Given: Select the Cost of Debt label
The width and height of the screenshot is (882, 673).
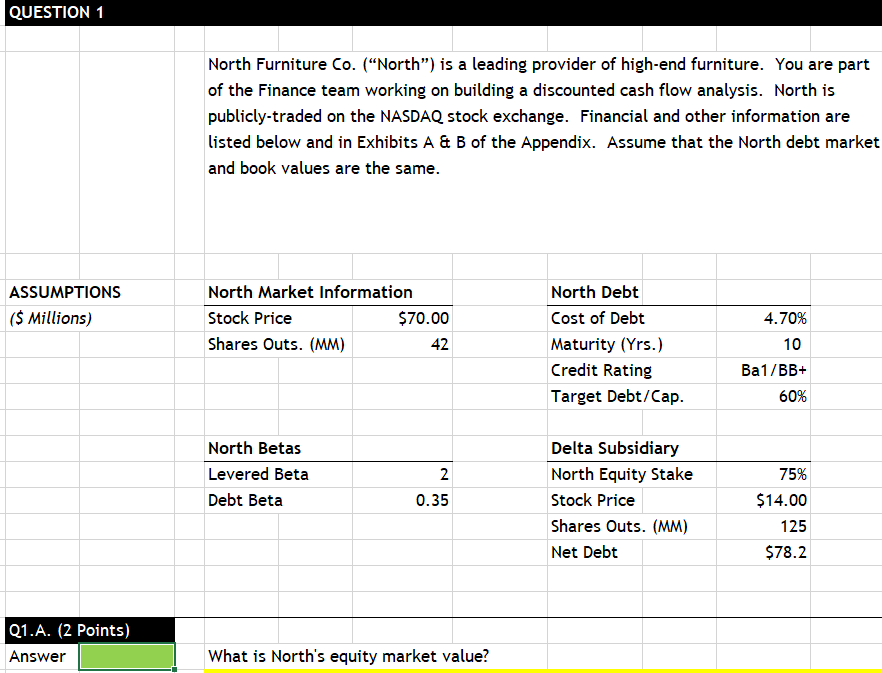Looking at the screenshot, I should pos(597,318).
